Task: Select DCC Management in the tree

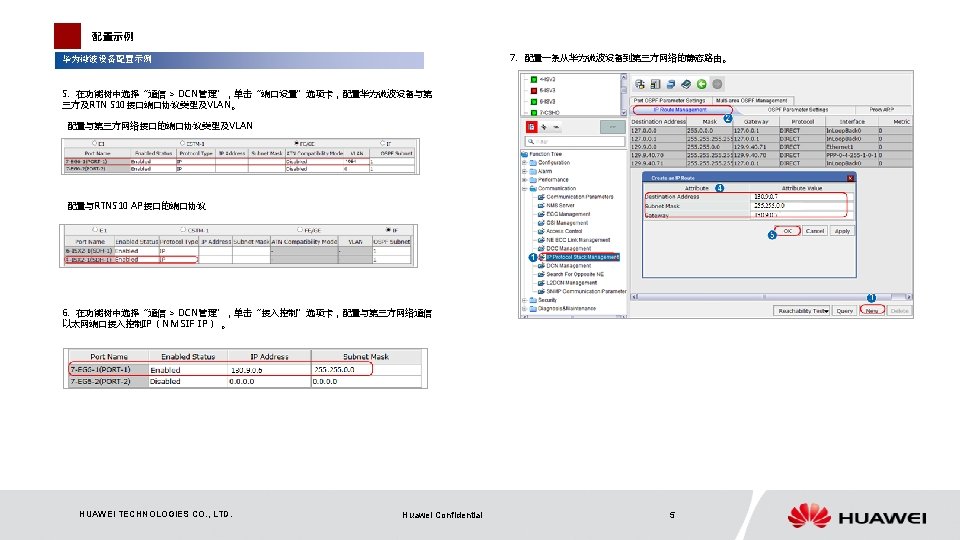Action: pos(569,249)
